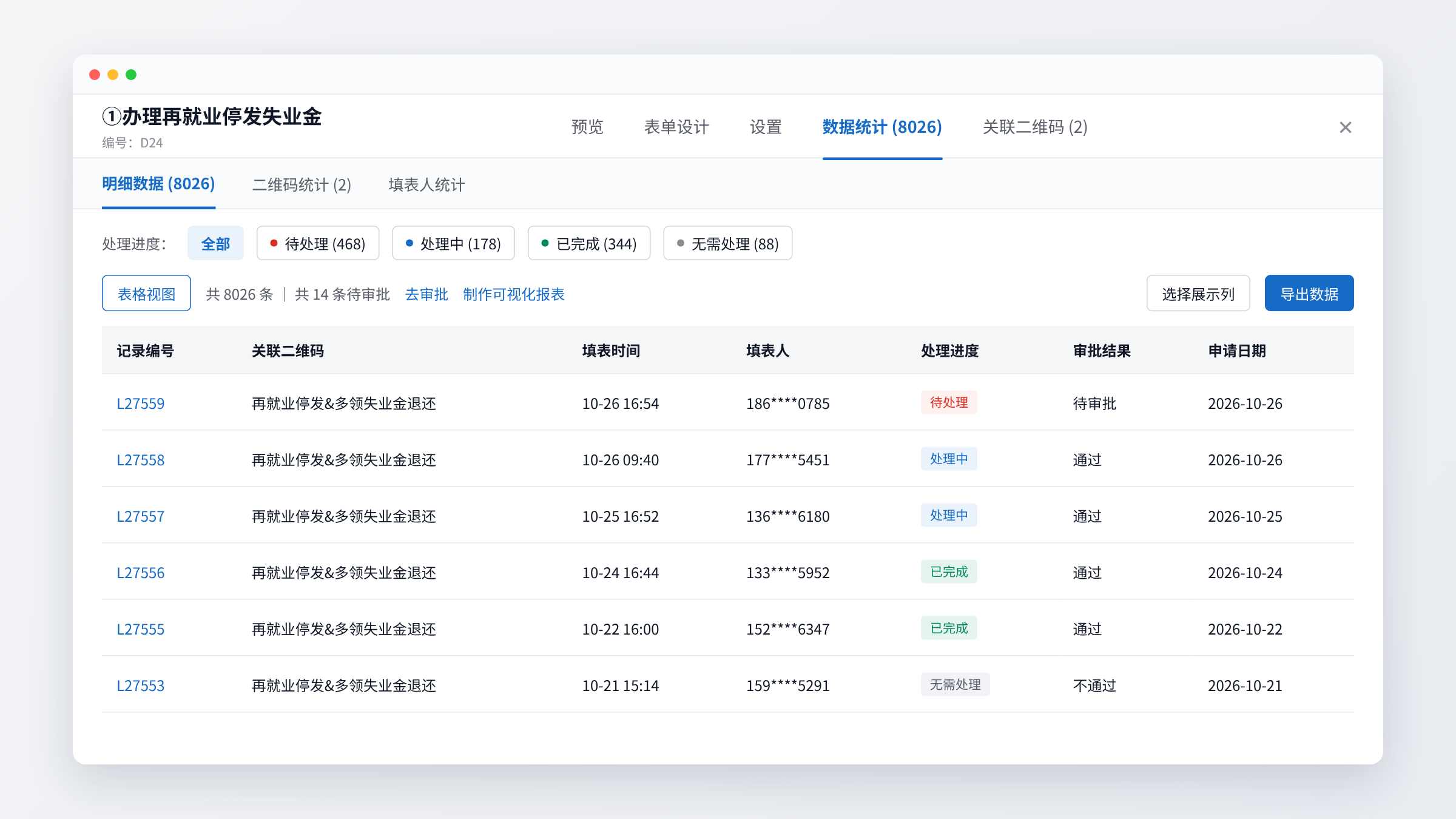Filter by 待处理 (468)

click(x=318, y=243)
